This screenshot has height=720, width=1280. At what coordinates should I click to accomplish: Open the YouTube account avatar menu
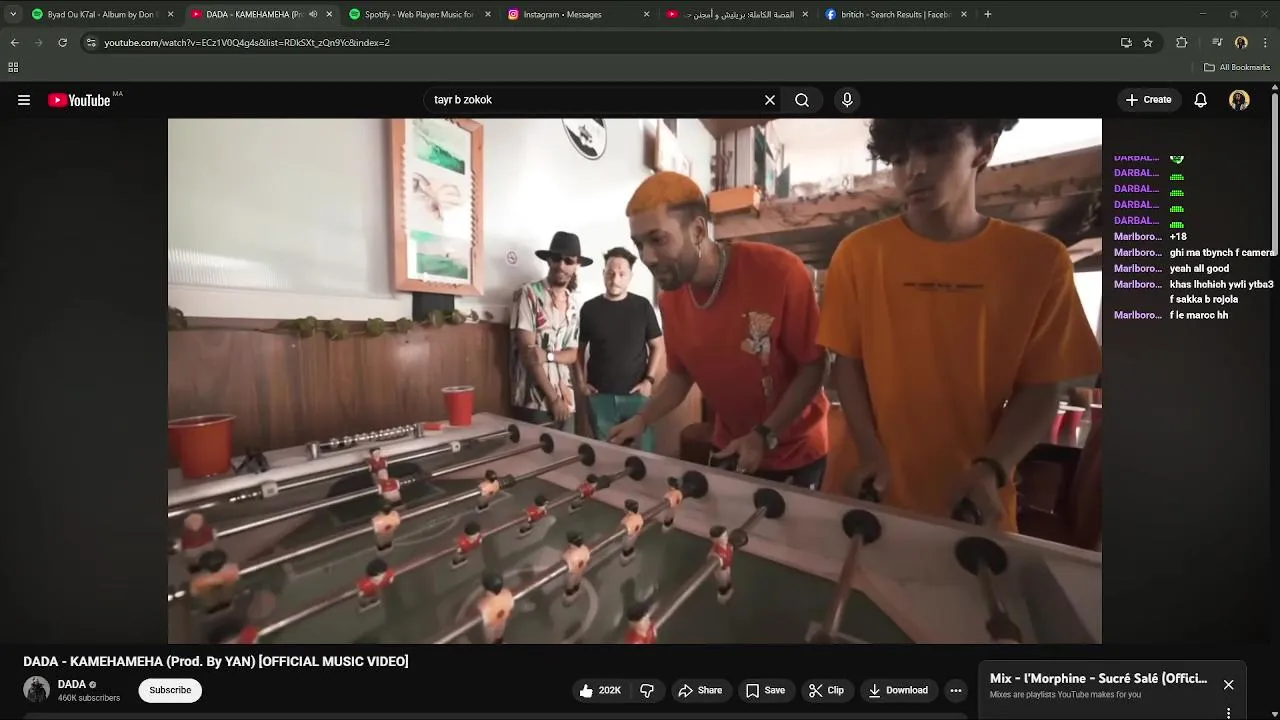coord(1239,100)
